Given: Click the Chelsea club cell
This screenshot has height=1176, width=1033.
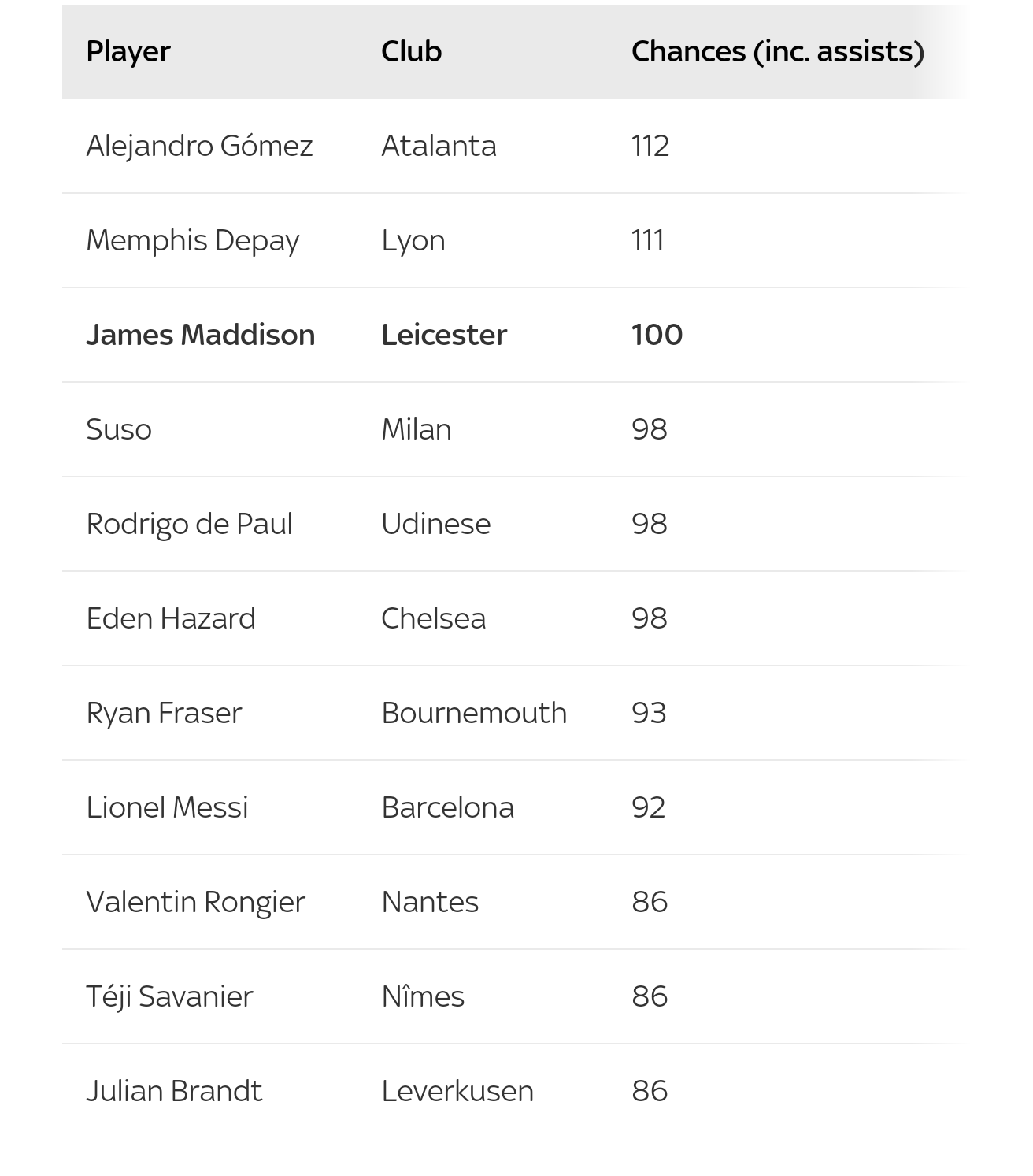Looking at the screenshot, I should pyautogui.click(x=434, y=618).
